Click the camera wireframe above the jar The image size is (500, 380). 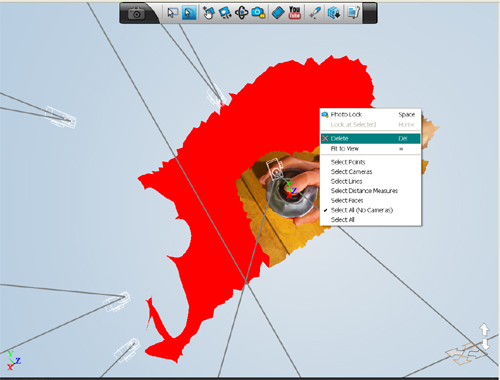pos(275,169)
